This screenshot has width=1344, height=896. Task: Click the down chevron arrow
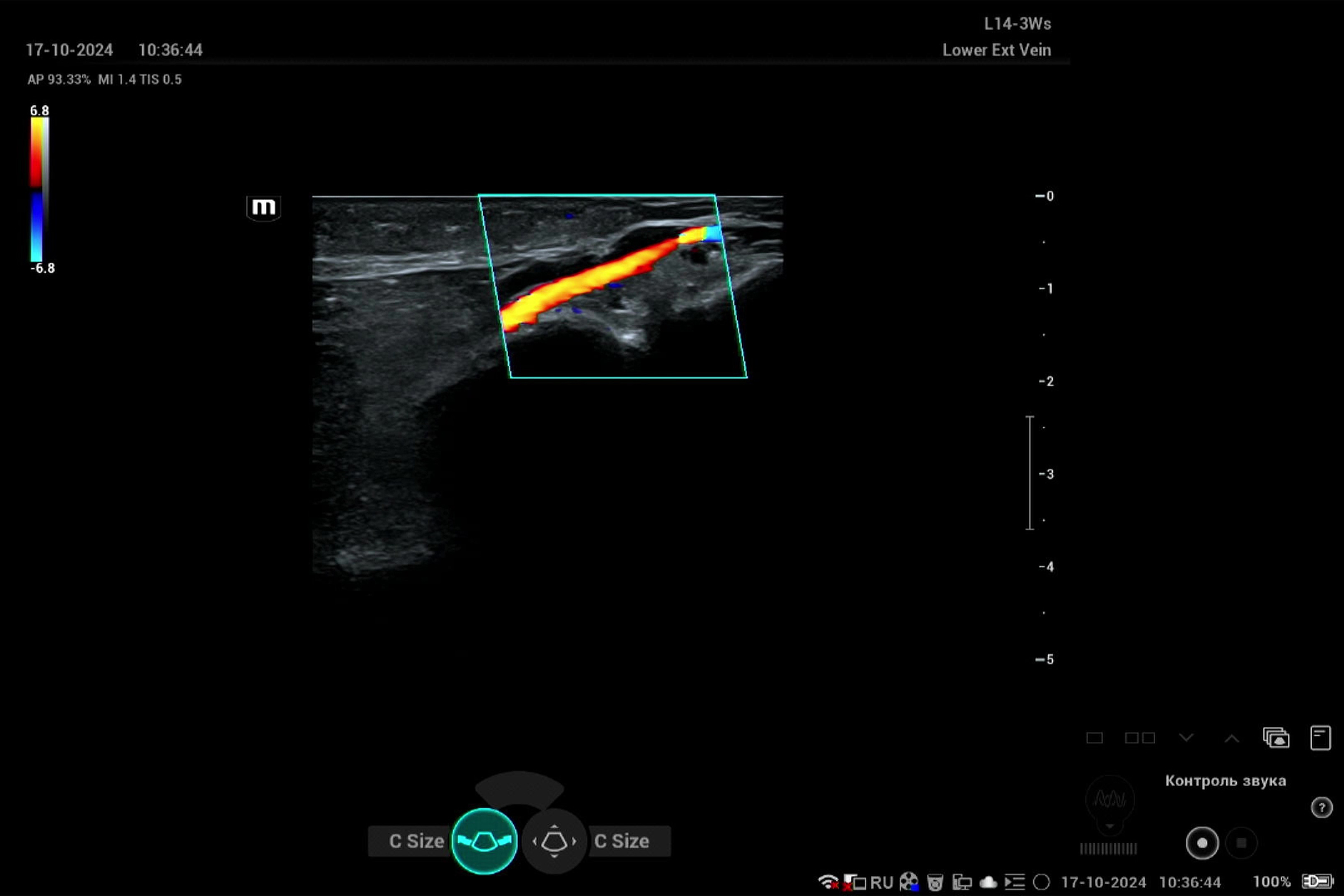[1186, 738]
